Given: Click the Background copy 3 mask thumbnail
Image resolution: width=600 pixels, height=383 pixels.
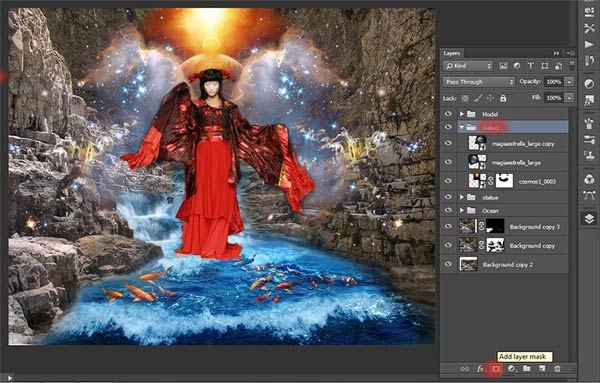Looking at the screenshot, I should pyautogui.click(x=495, y=227).
